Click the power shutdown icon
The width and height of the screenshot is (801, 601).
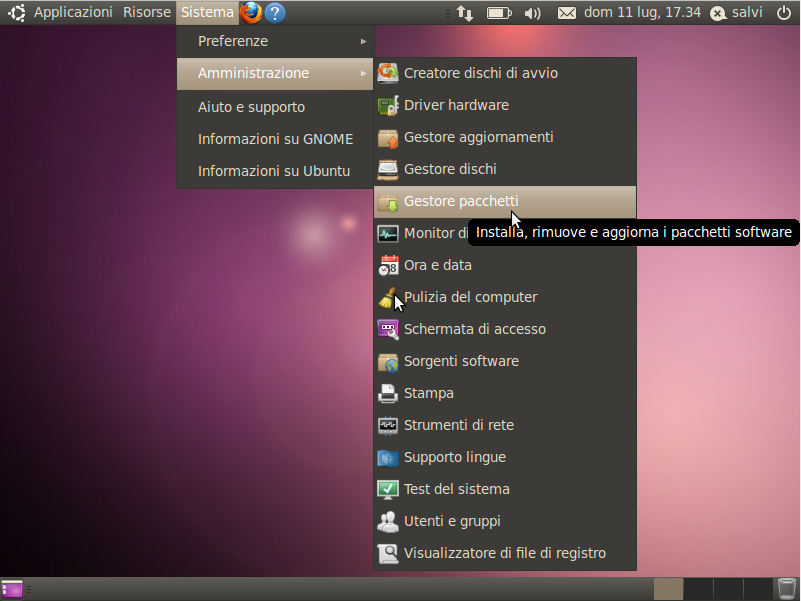pos(784,12)
